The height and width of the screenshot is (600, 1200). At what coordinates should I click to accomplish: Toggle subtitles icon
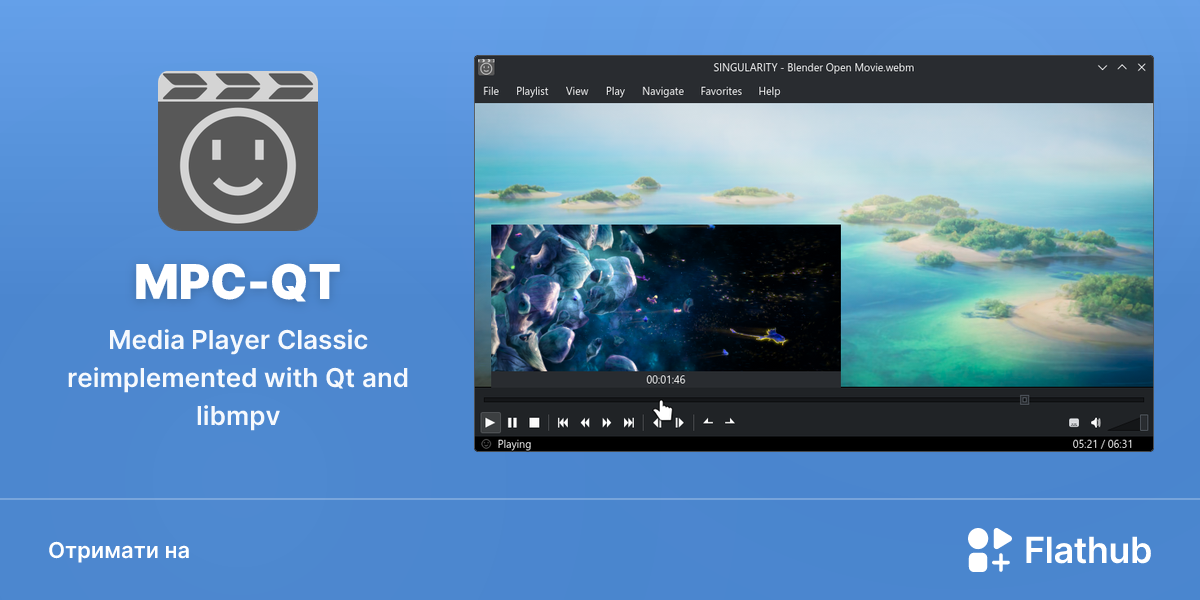click(x=1074, y=423)
